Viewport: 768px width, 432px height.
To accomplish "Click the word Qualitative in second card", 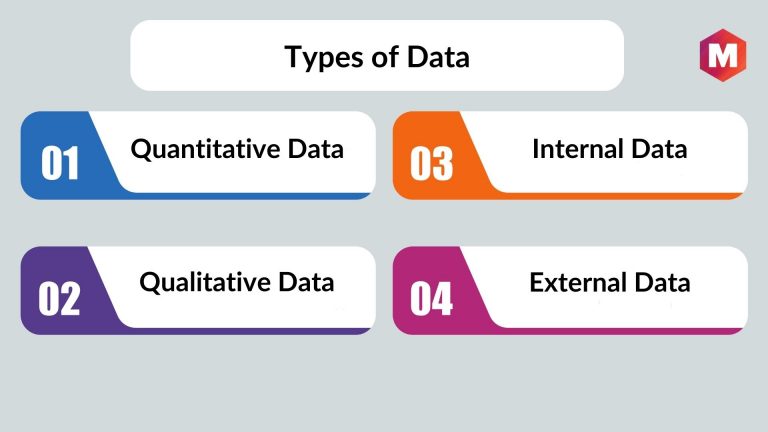I will (x=206, y=283).
